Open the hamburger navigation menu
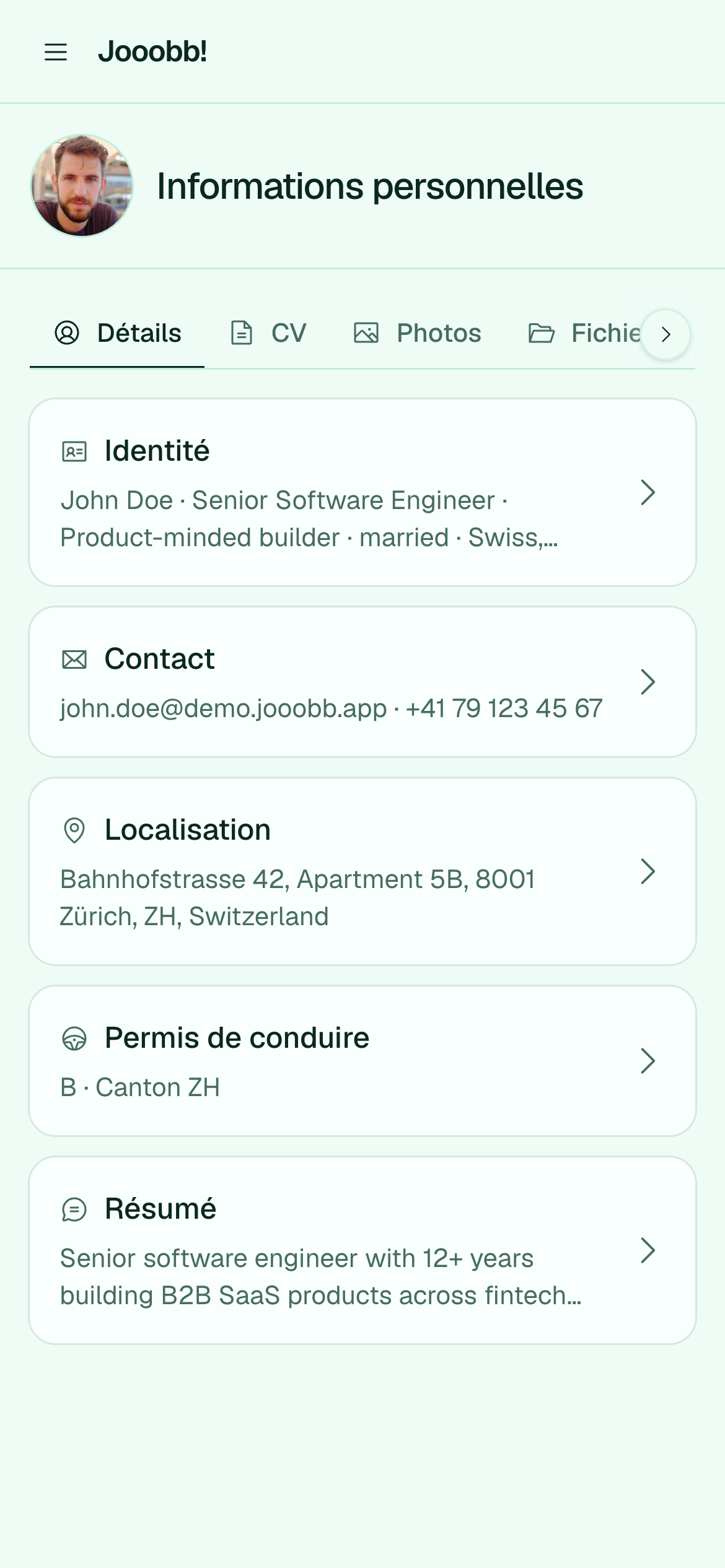The width and height of the screenshot is (725, 1568). 56,52
